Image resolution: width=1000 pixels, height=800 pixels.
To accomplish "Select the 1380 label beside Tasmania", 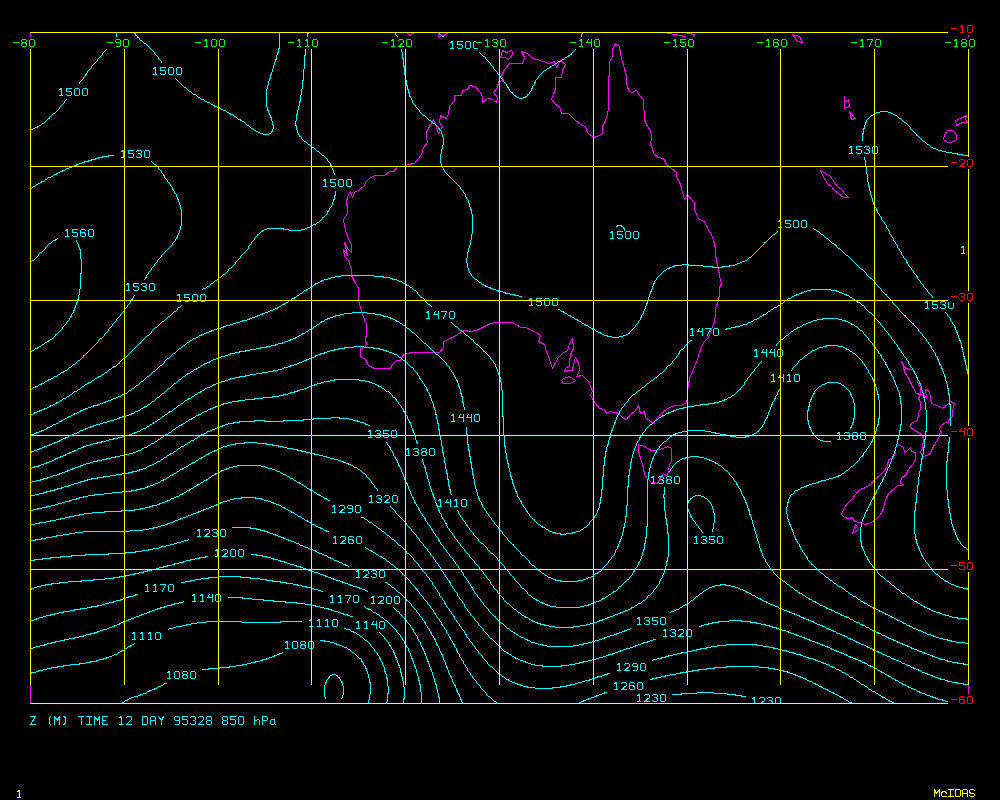I will (665, 480).
